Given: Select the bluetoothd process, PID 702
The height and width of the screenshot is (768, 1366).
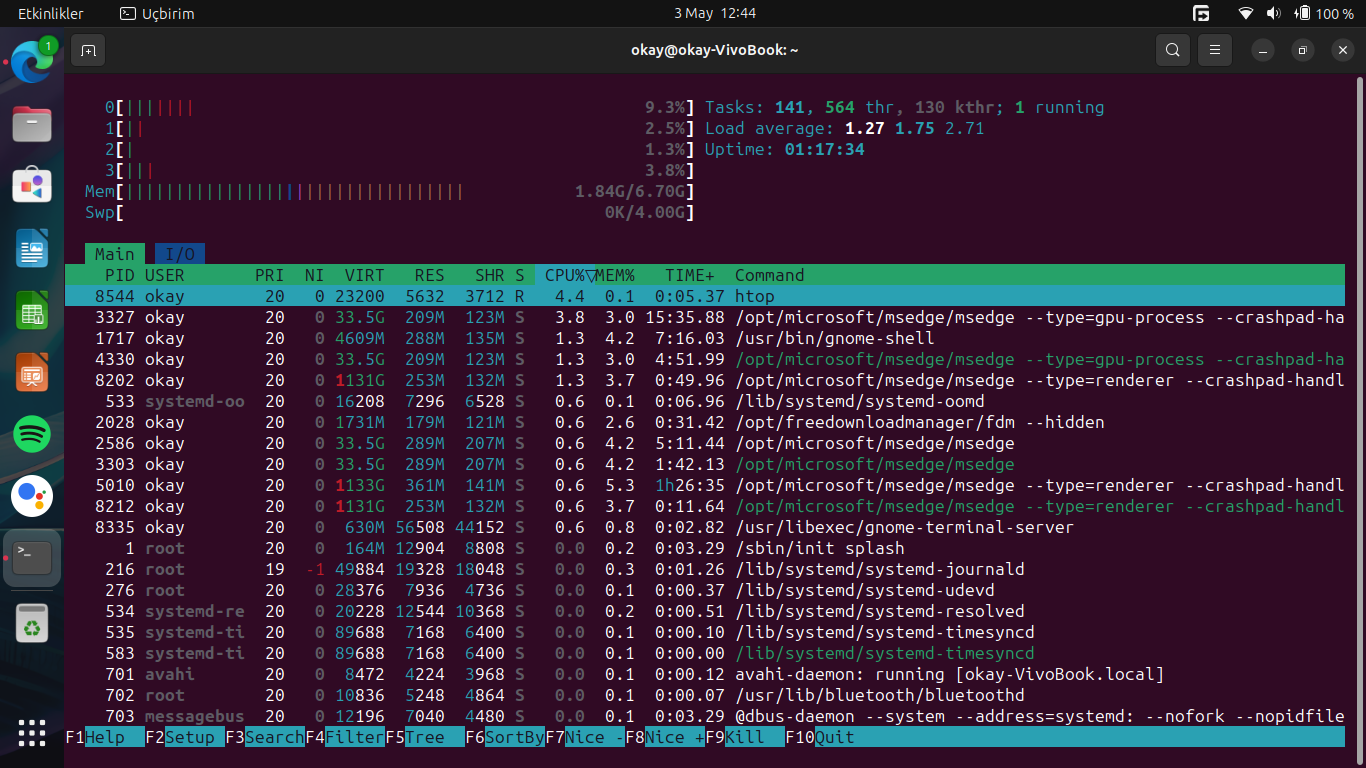Looking at the screenshot, I should (705, 695).
